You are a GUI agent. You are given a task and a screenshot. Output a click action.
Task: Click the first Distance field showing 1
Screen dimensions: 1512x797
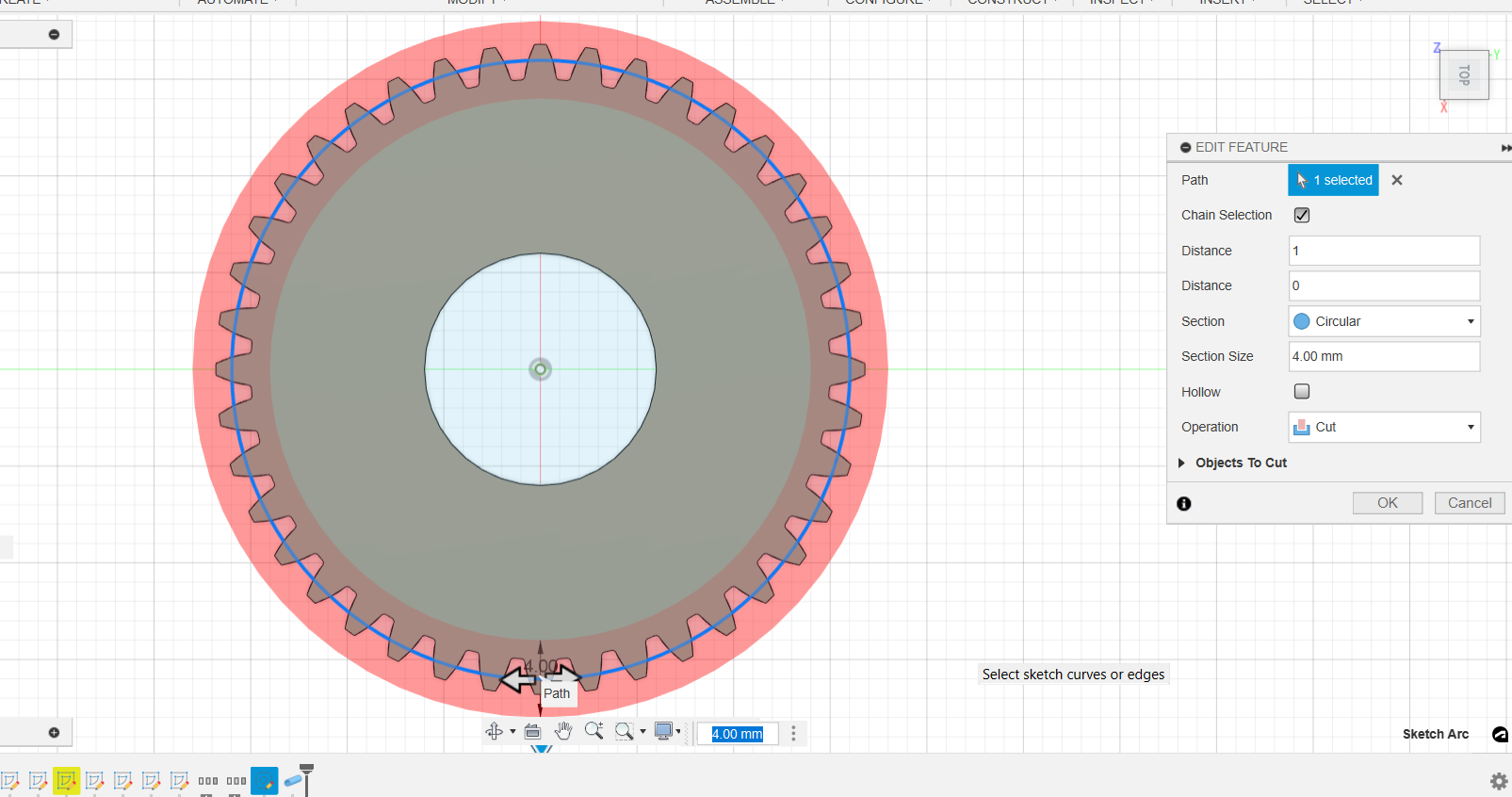point(1384,251)
